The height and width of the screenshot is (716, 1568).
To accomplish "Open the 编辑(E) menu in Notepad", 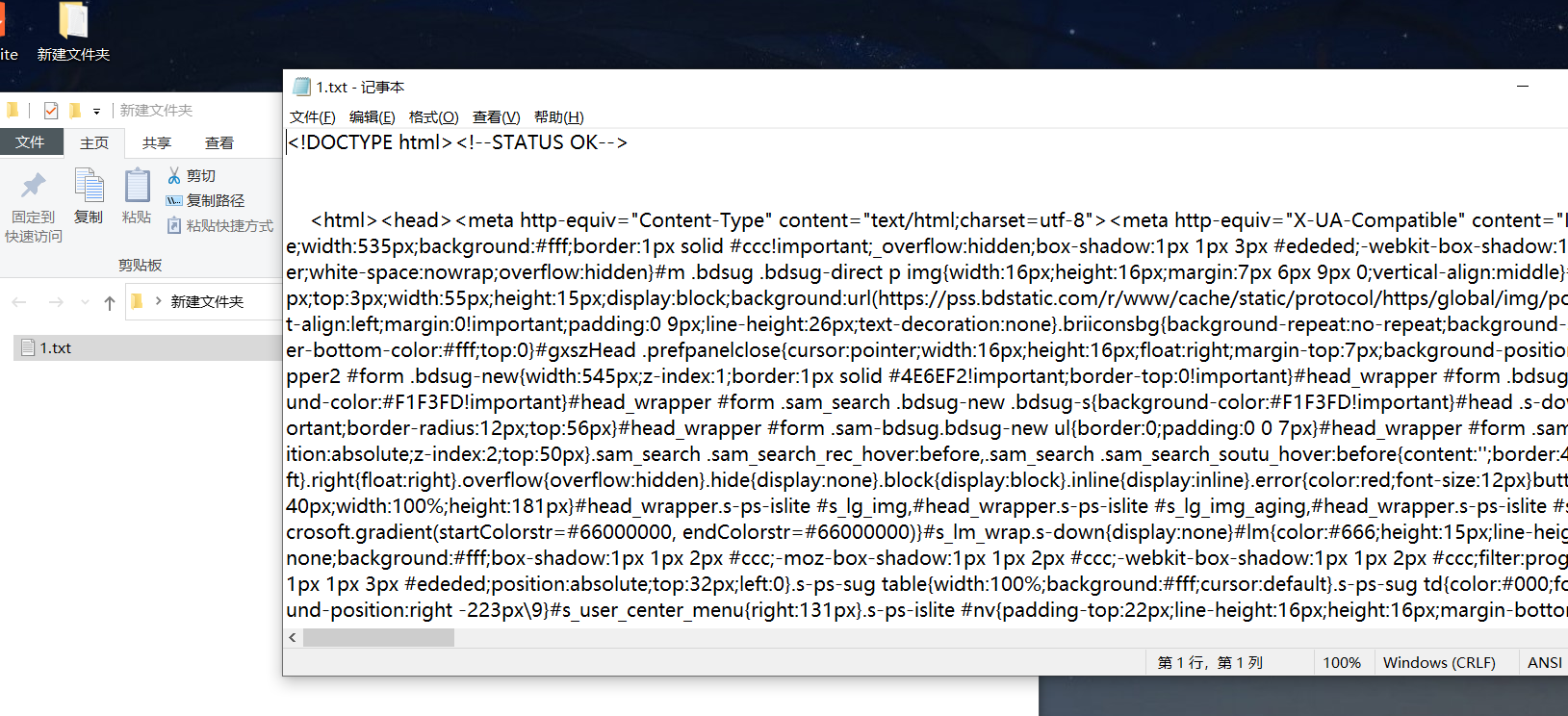I will [x=372, y=116].
